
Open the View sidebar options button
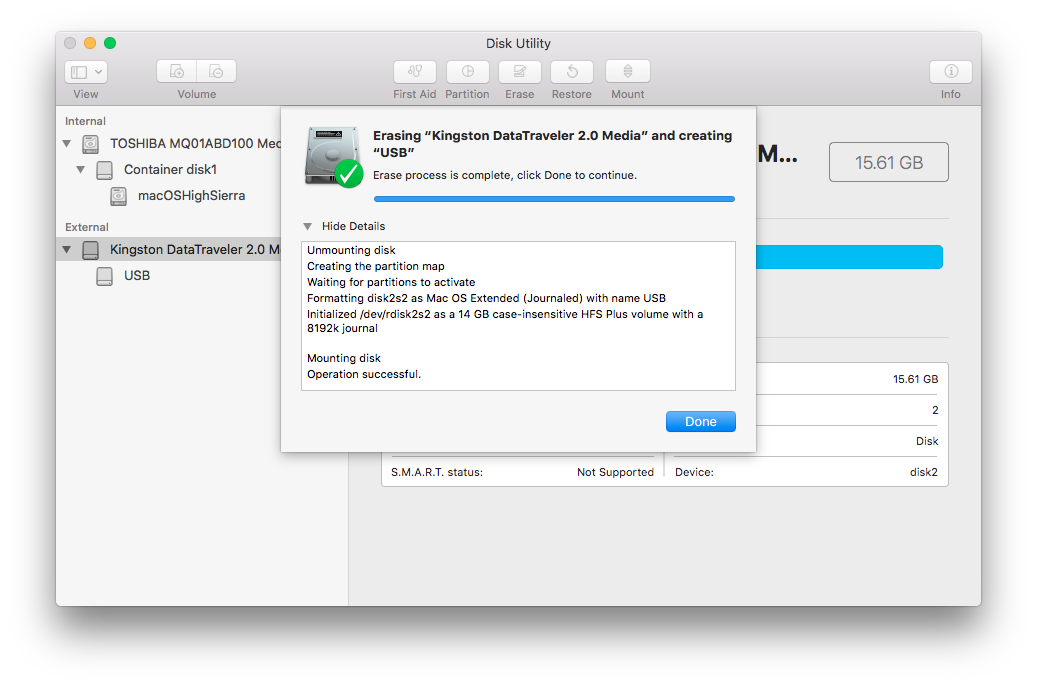[86, 71]
